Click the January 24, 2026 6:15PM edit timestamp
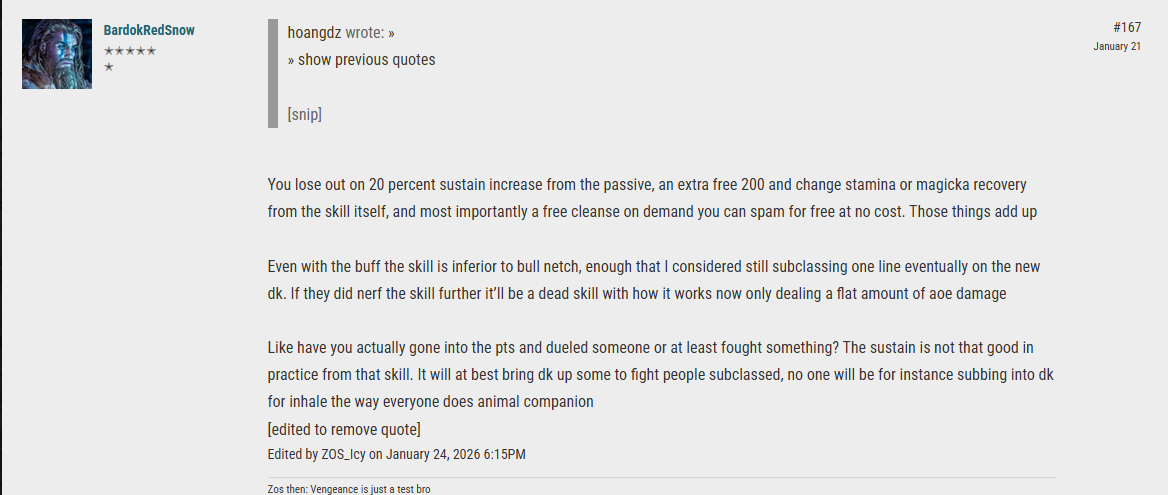 tap(456, 454)
